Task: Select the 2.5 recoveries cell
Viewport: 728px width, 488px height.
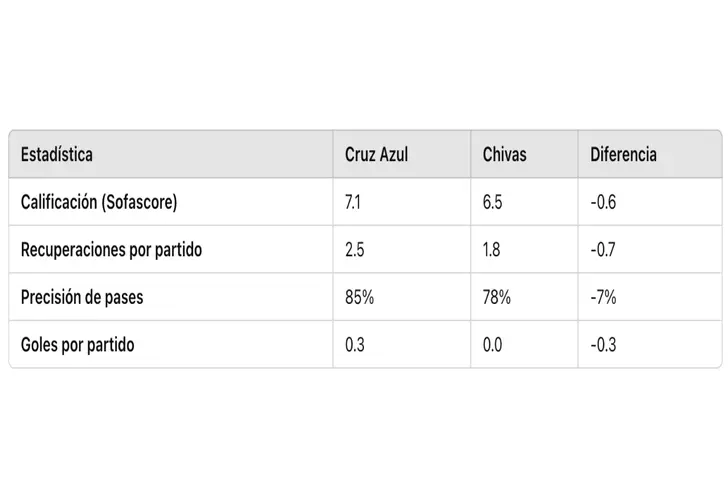Action: [x=355, y=250]
